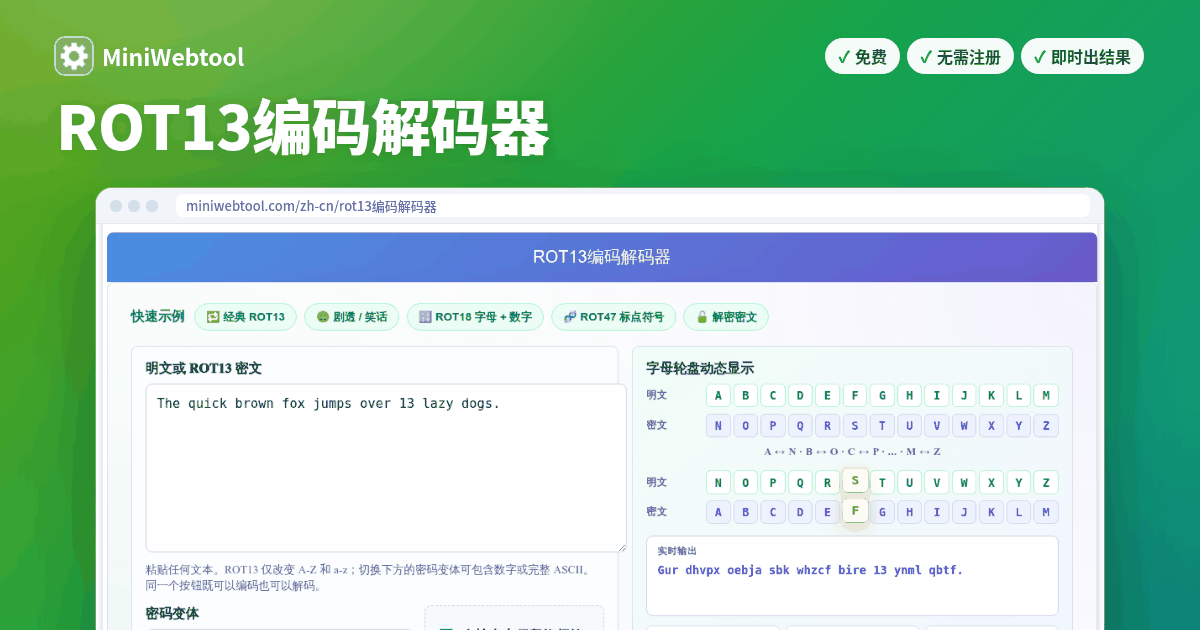The image size is (1200, 630).
Task: Select green letter A tile in 明文 row
Action: pos(718,396)
